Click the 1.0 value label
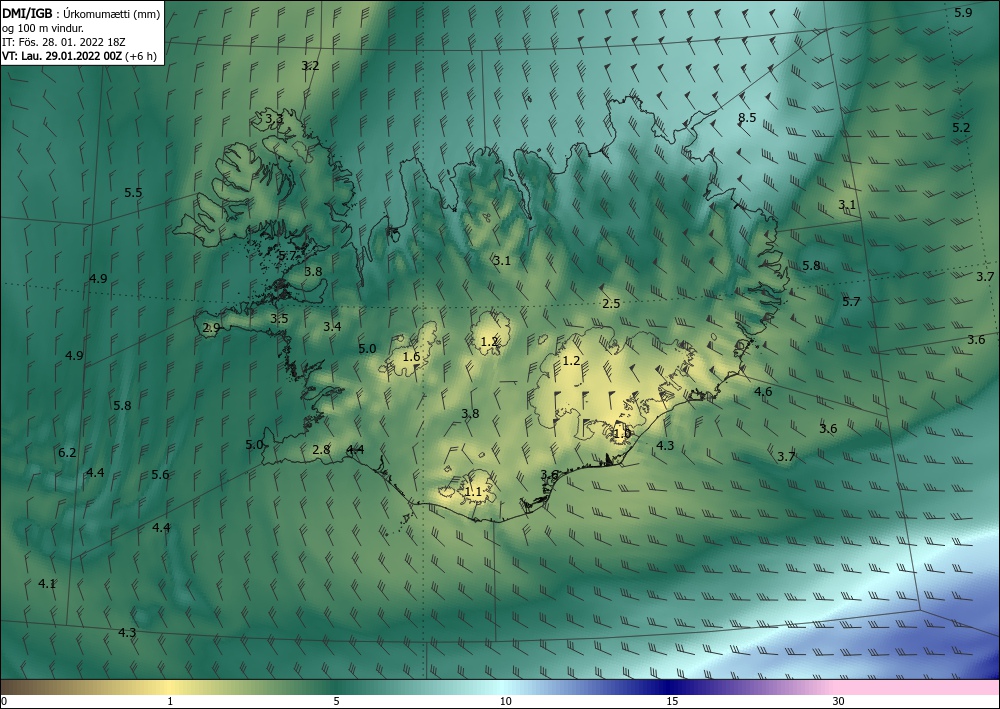Viewport: 1000px width, 709px height. click(x=622, y=434)
